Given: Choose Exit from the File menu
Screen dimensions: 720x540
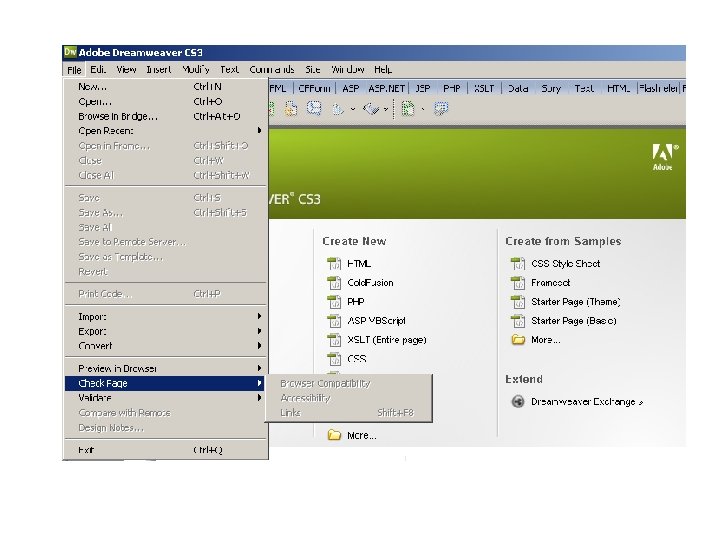Looking at the screenshot, I should point(165,450).
